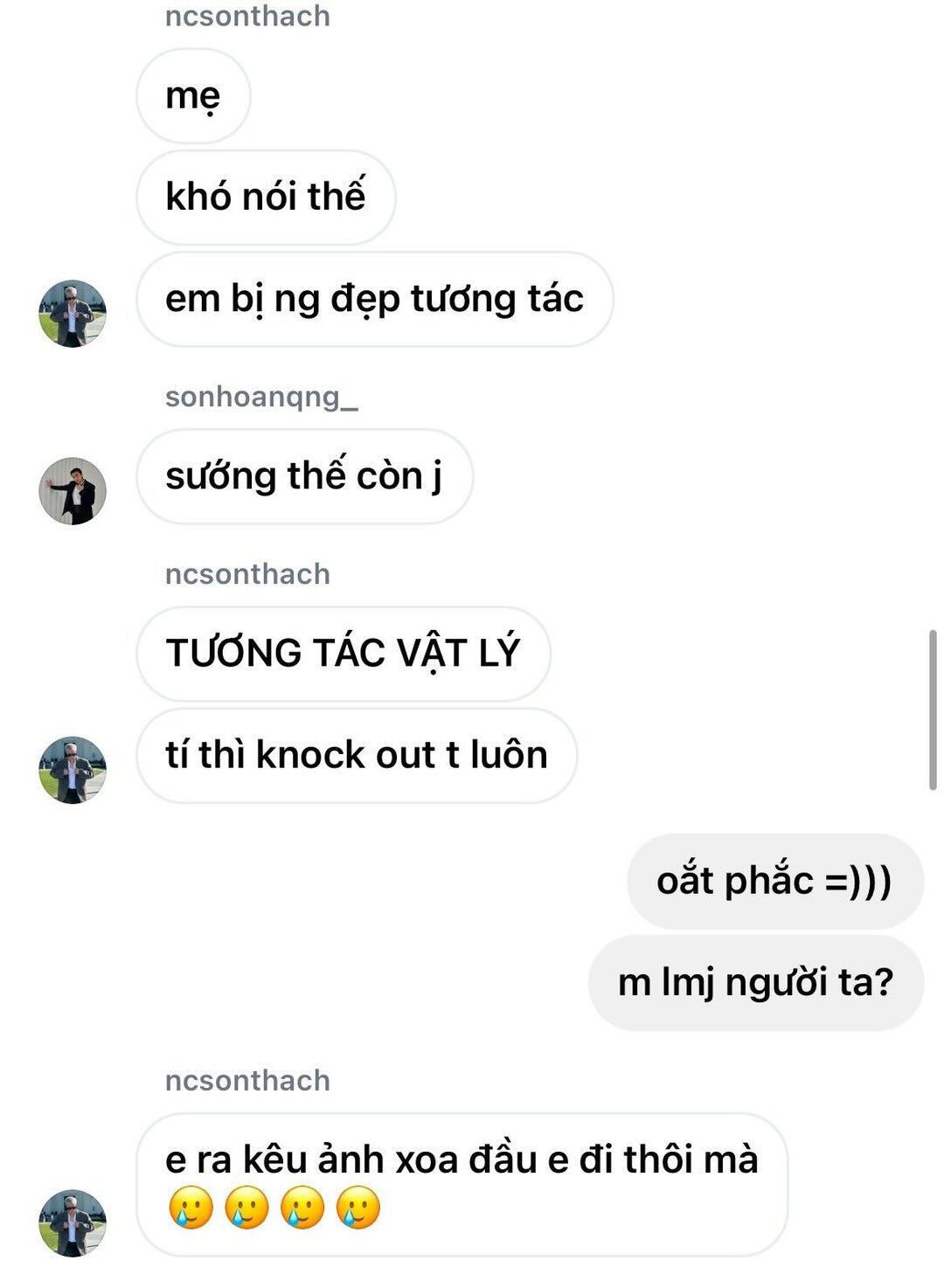Select the "mẹ" message bubble
Image resolution: width=944 pixels, height=1288 pixels.
point(193,96)
